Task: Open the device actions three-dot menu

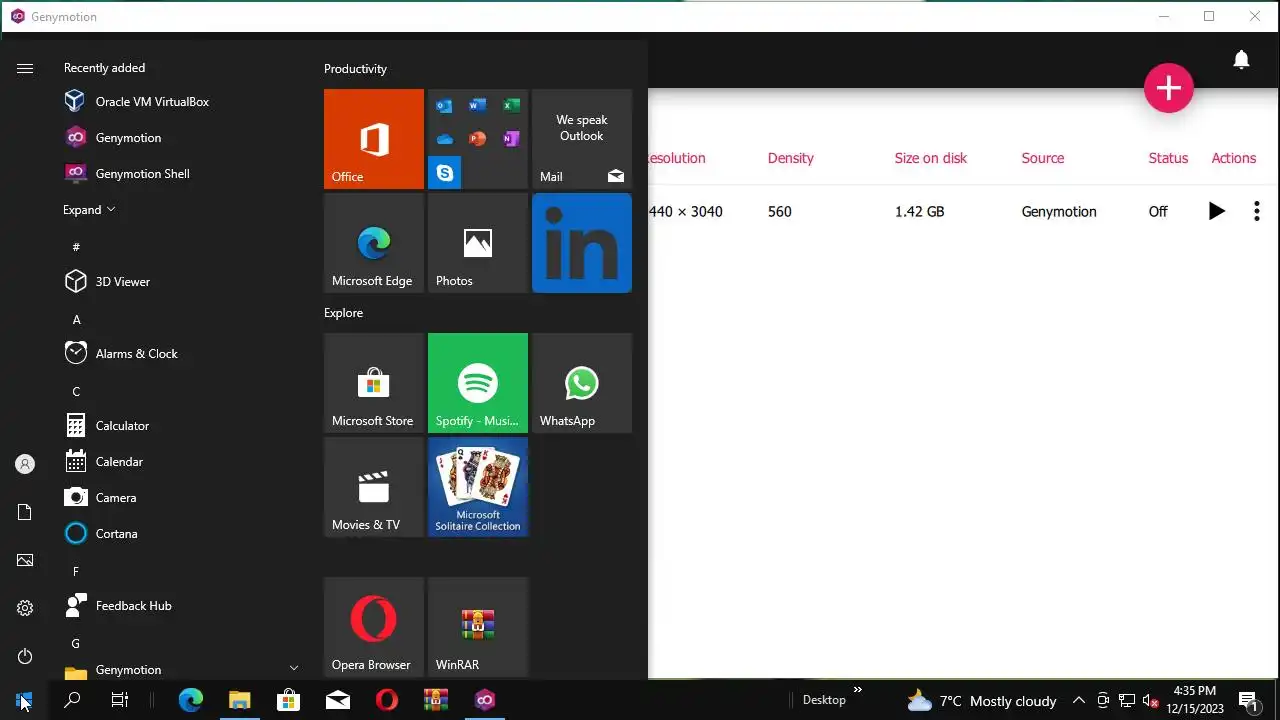Action: (1256, 211)
